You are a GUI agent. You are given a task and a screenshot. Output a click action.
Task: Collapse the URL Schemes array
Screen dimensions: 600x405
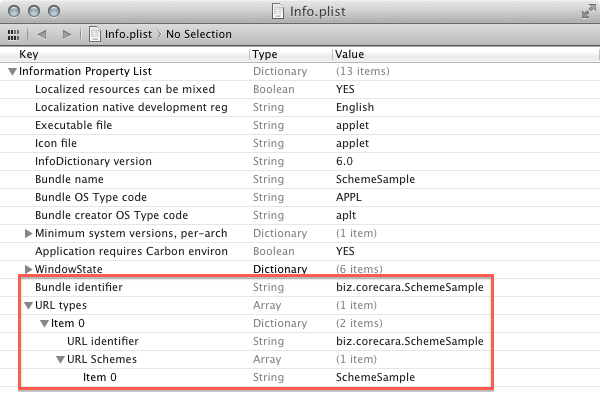tap(60, 360)
